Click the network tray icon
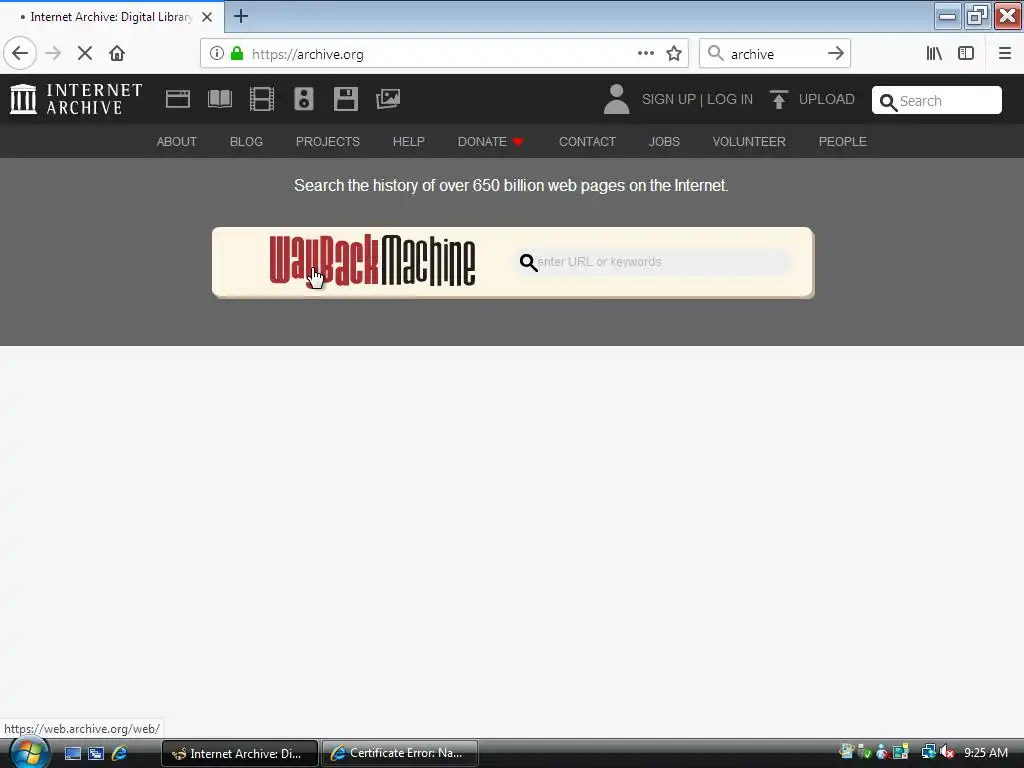The image size is (1024, 768). pos(928,752)
